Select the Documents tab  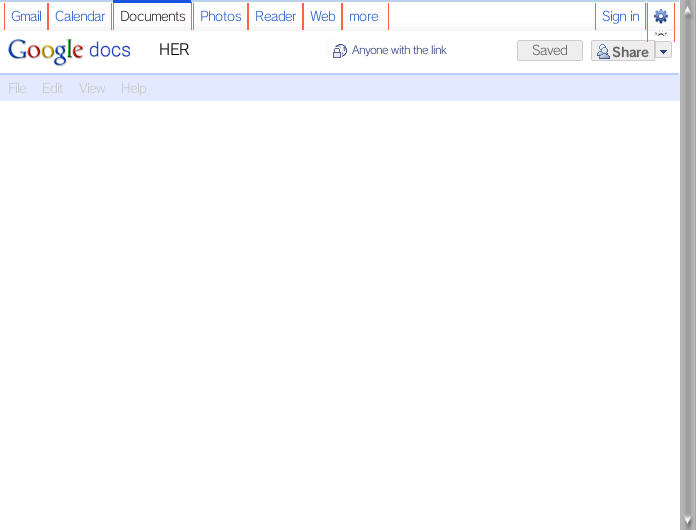[153, 16]
